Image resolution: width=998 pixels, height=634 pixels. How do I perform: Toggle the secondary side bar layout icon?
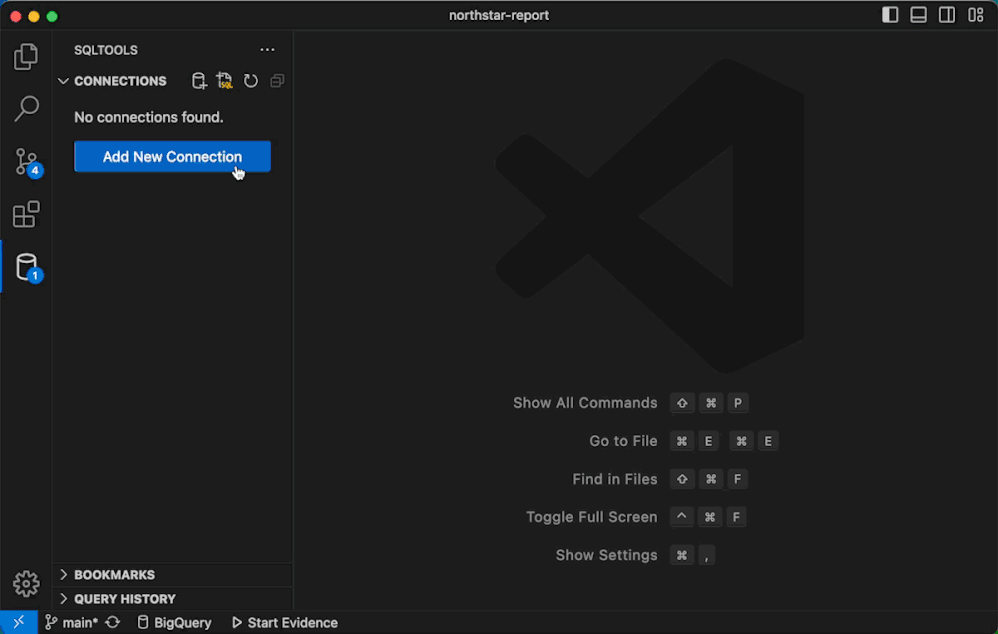click(947, 15)
